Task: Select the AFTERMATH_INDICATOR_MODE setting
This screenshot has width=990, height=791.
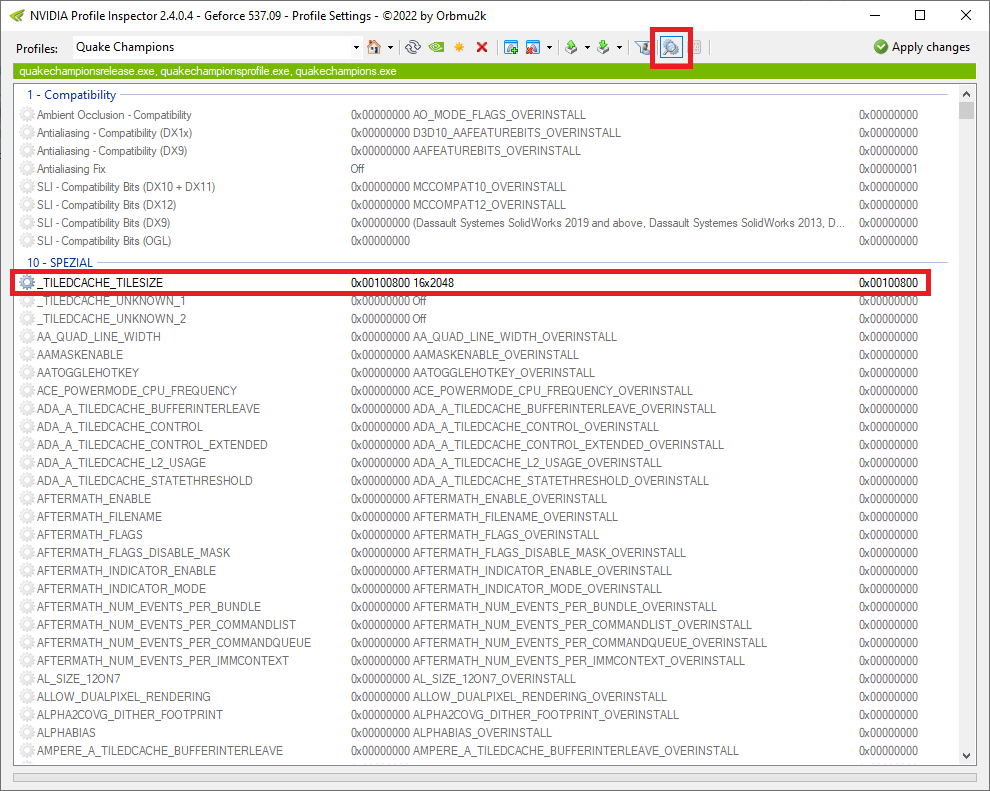Action: (121, 588)
